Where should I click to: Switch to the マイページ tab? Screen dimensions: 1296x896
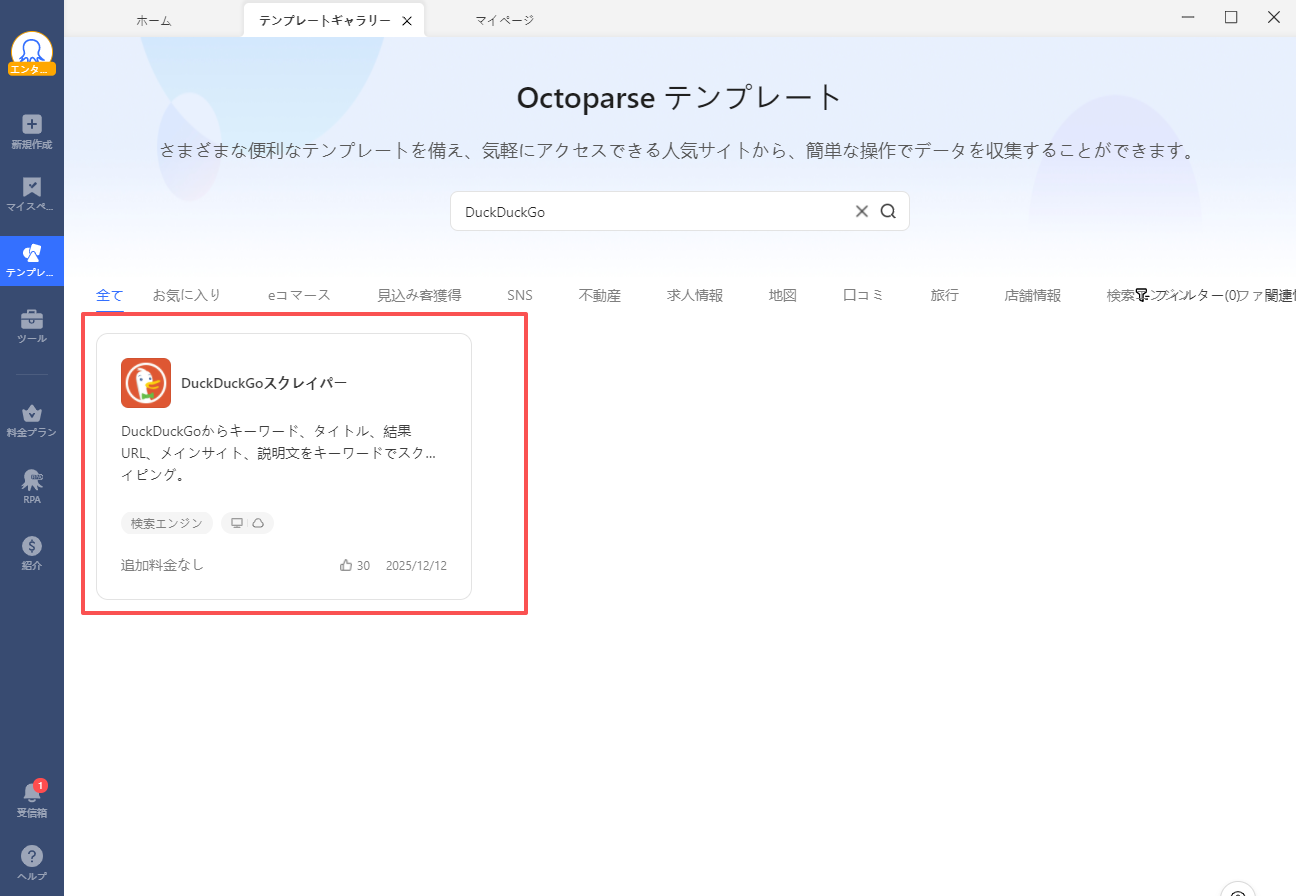coord(504,18)
